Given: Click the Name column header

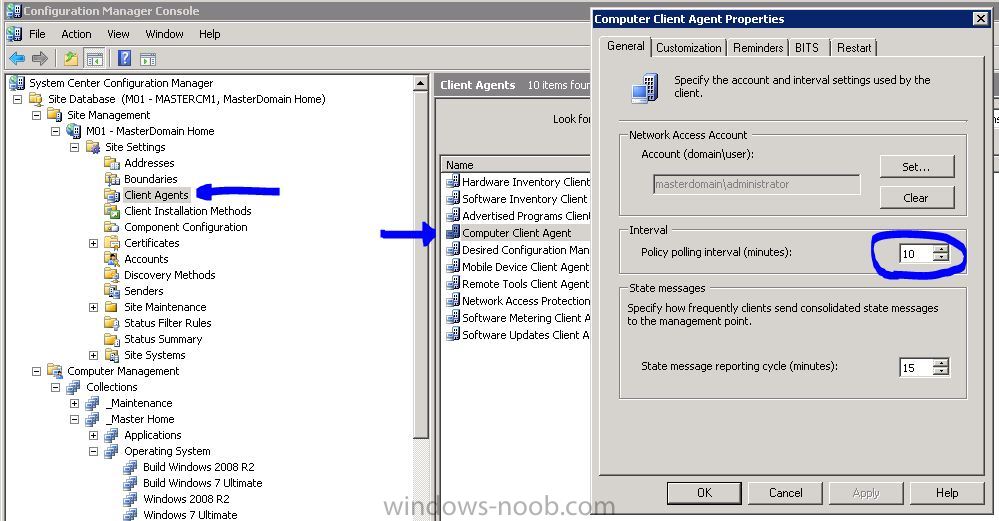Looking at the screenshot, I should pyautogui.click(x=516, y=164).
